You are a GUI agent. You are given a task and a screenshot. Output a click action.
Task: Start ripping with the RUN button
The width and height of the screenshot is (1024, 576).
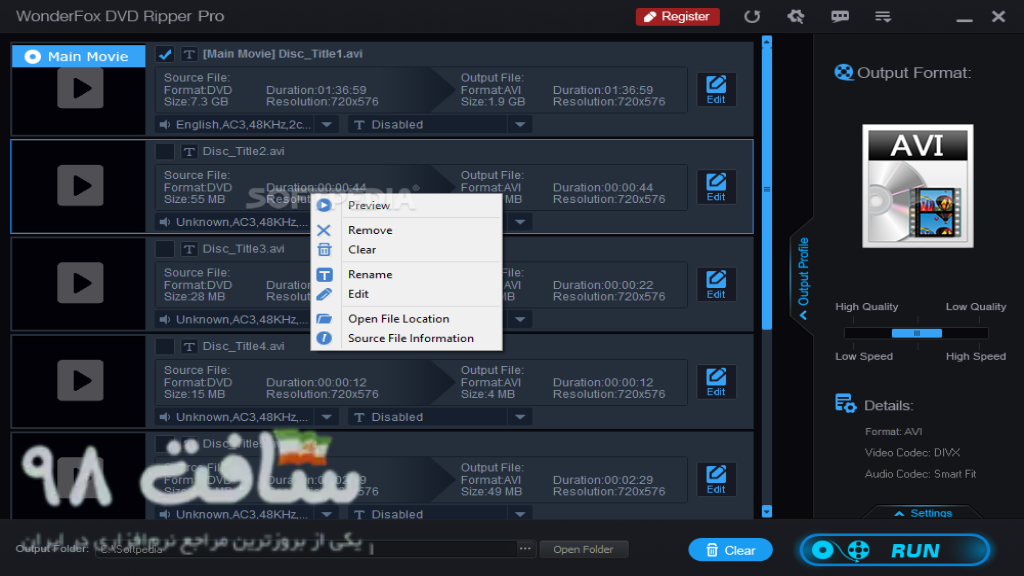(x=895, y=550)
